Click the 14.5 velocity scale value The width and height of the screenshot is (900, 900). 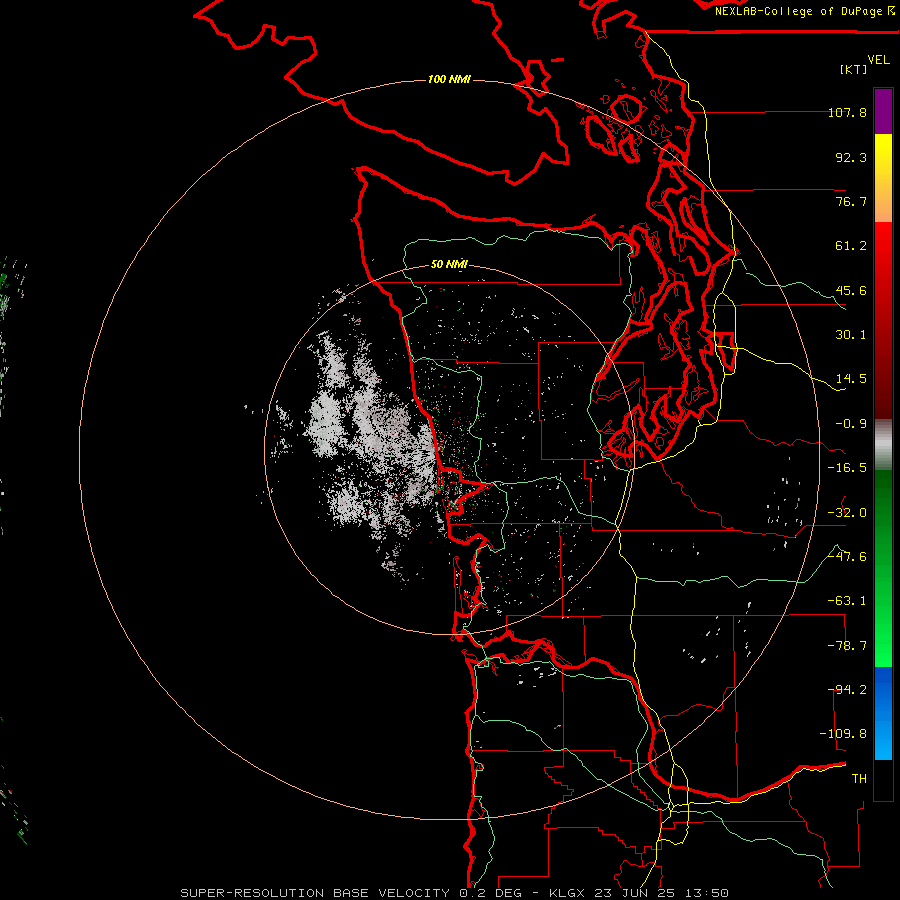(851, 379)
